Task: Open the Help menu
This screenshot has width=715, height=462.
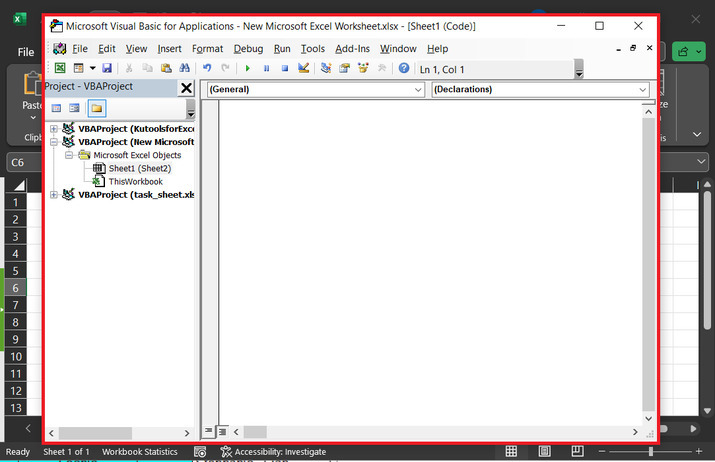Action: pyautogui.click(x=437, y=49)
